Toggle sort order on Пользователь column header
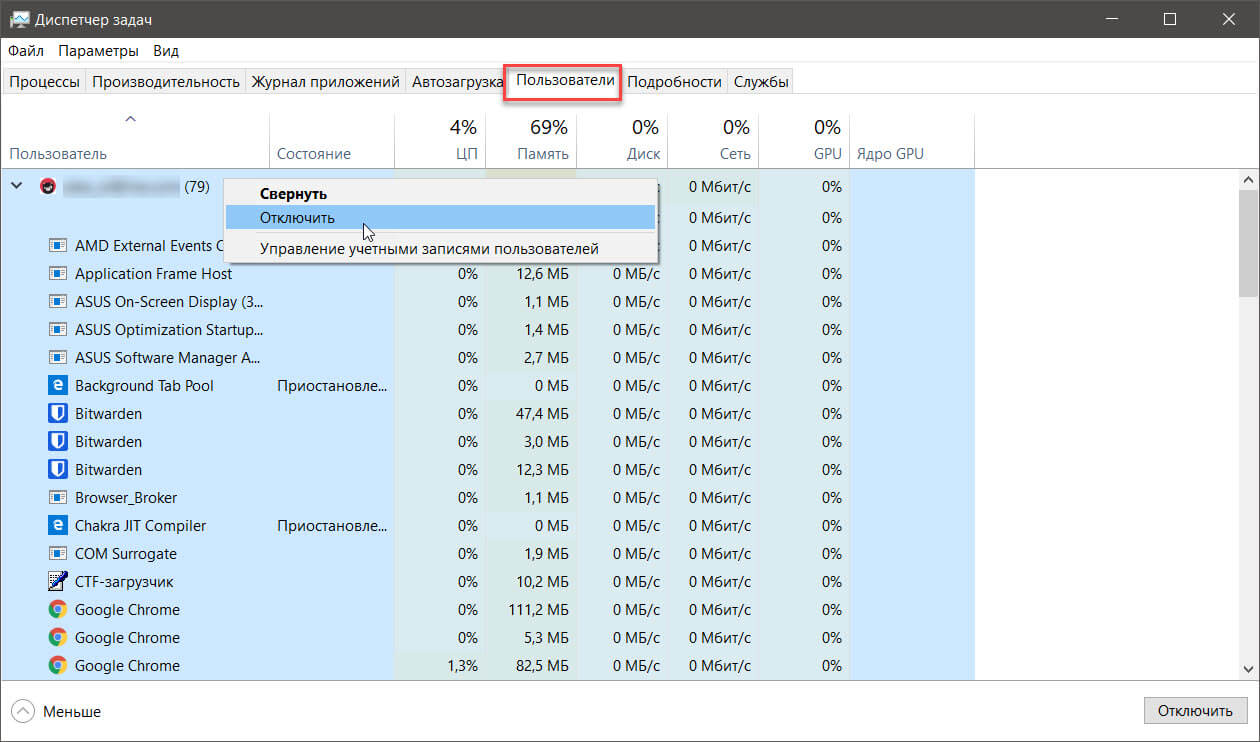1260x742 pixels. coord(58,154)
